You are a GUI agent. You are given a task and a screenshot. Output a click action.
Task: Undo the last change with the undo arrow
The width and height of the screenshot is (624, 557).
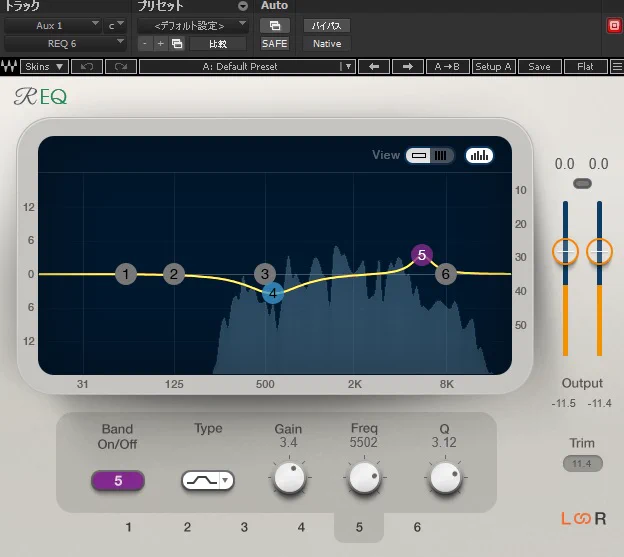pyautogui.click(x=87, y=66)
